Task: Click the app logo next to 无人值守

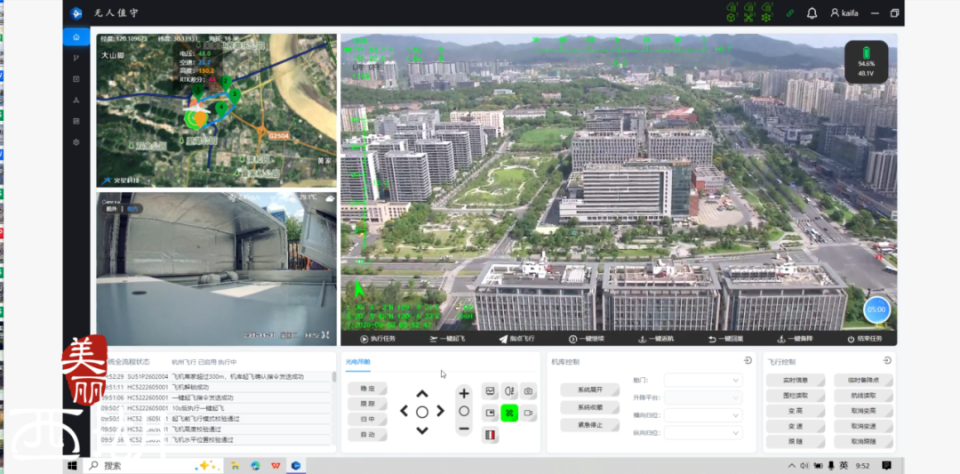Action: pyautogui.click(x=76, y=13)
